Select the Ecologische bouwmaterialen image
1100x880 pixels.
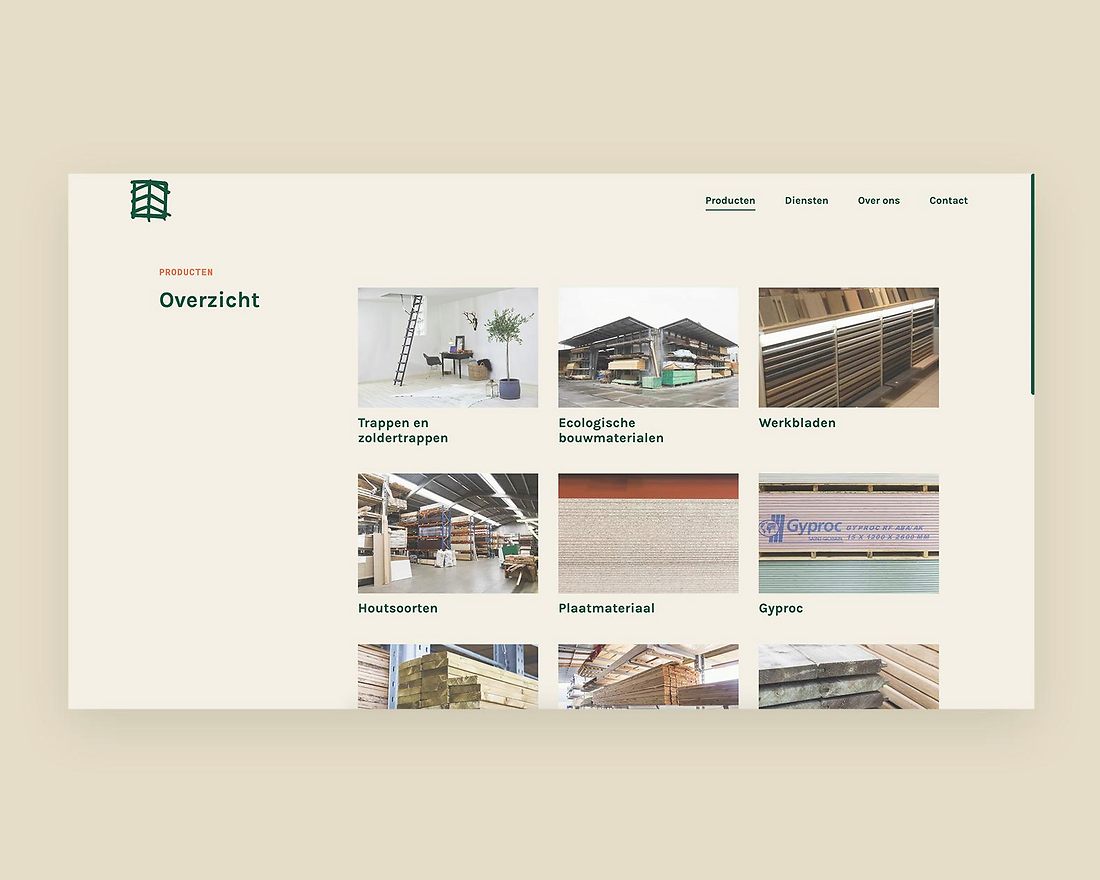coord(648,347)
